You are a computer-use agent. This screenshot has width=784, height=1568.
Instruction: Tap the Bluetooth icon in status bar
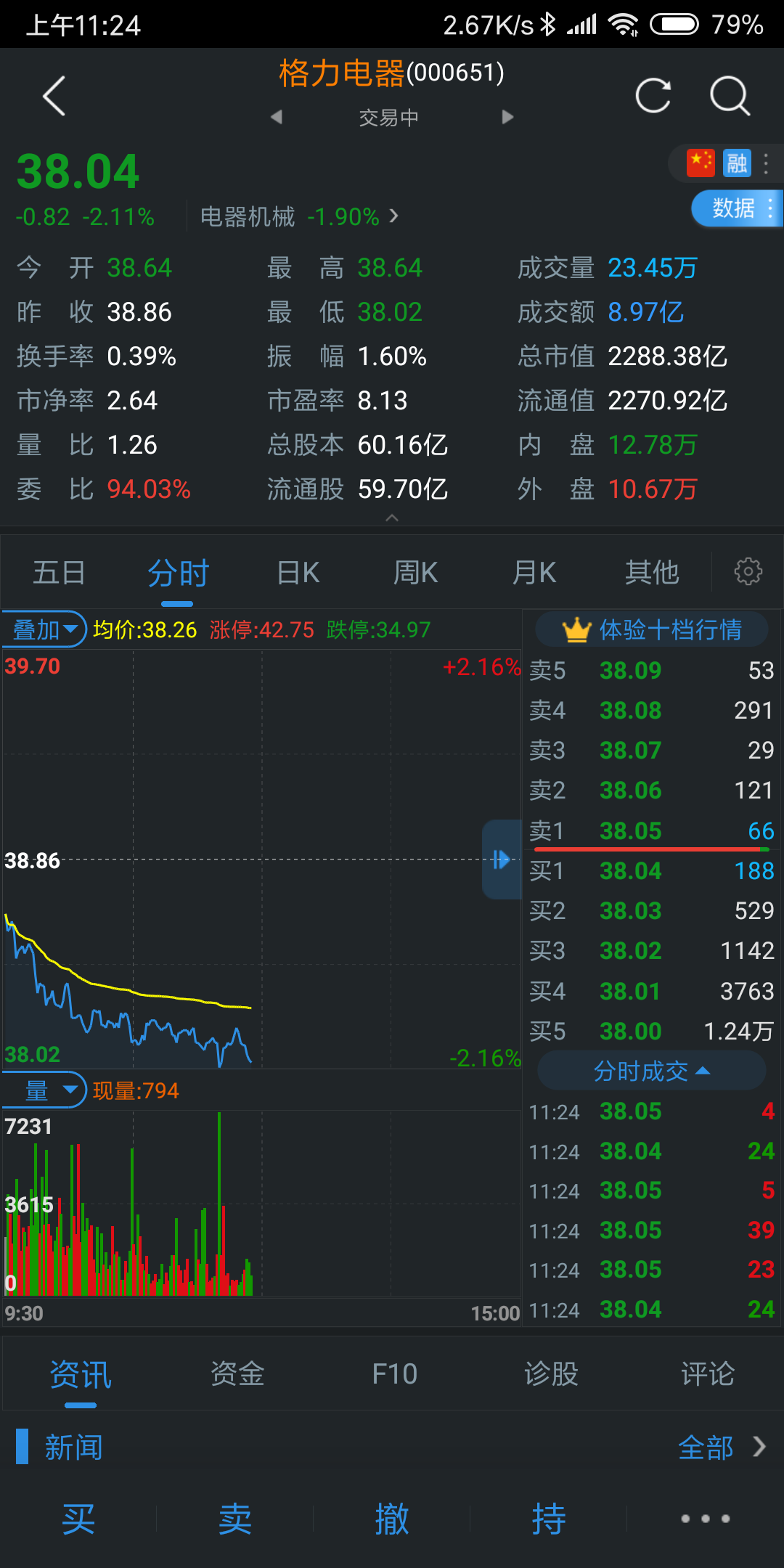(x=548, y=25)
